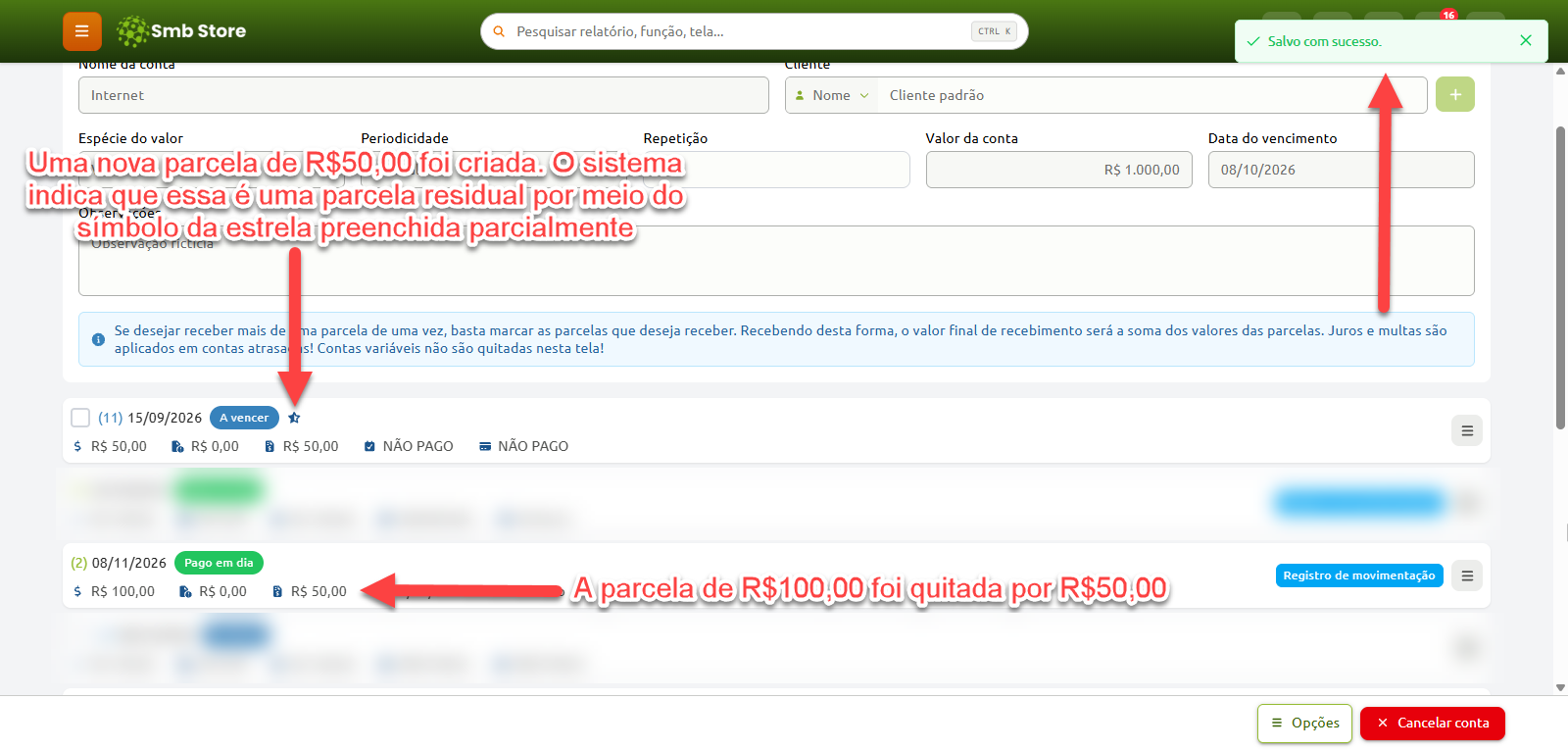Screen dimensions: 1568x750
Task: Click the Nome da conta field showing Internet
Action: [x=423, y=95]
